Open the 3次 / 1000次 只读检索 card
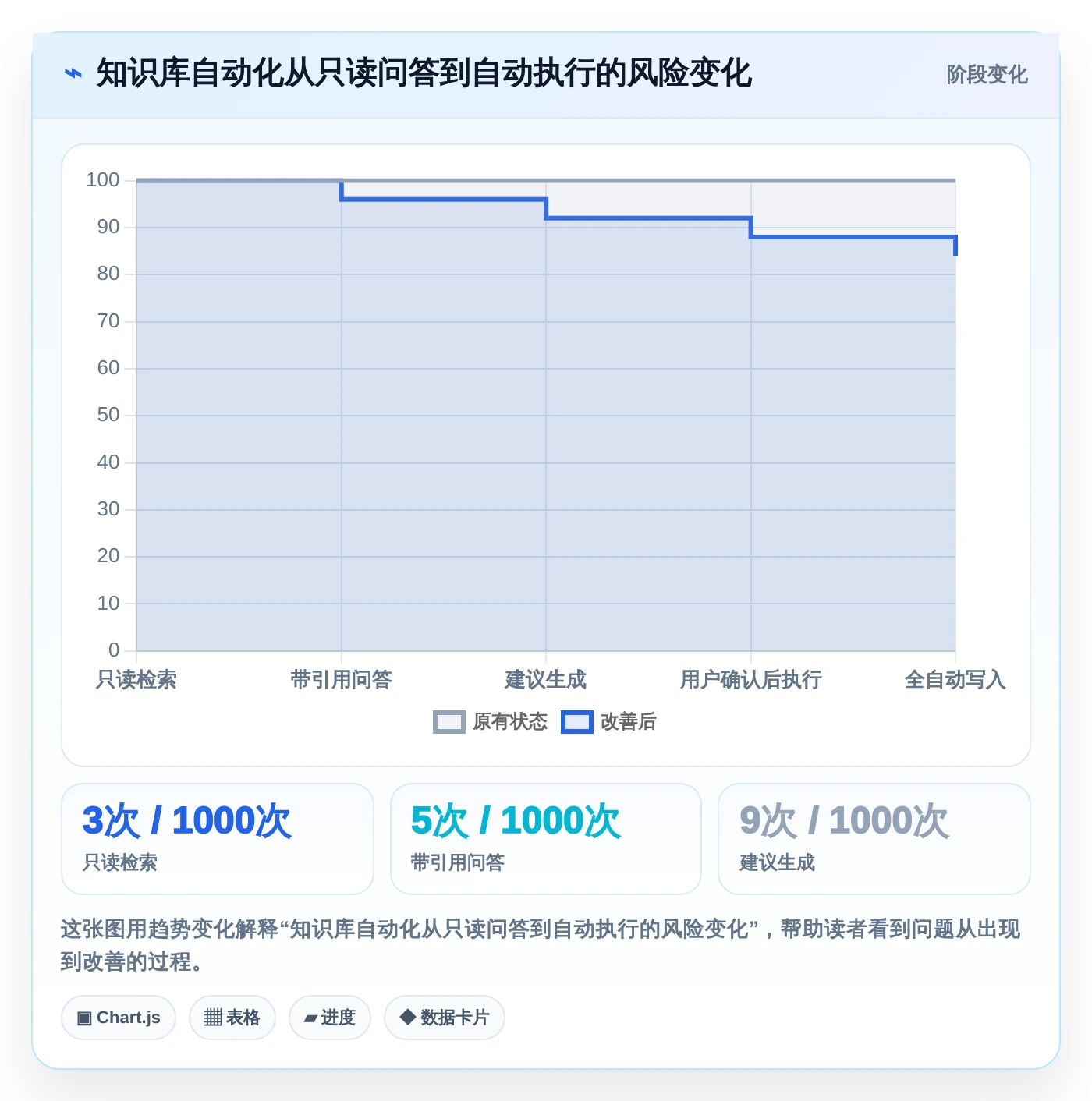This screenshot has width=1092, height=1101. (218, 839)
